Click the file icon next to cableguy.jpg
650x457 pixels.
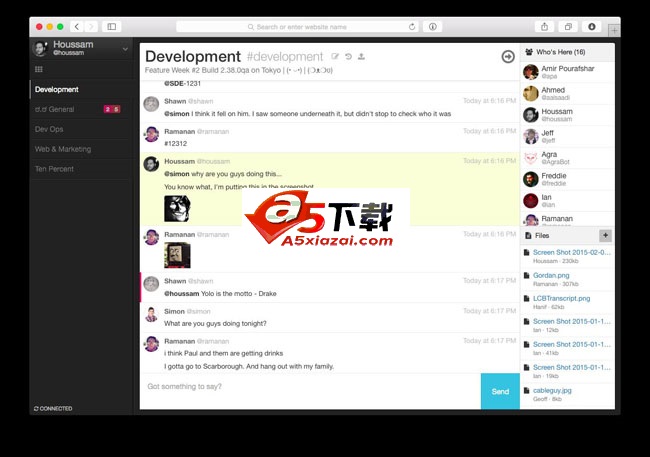[526, 391]
